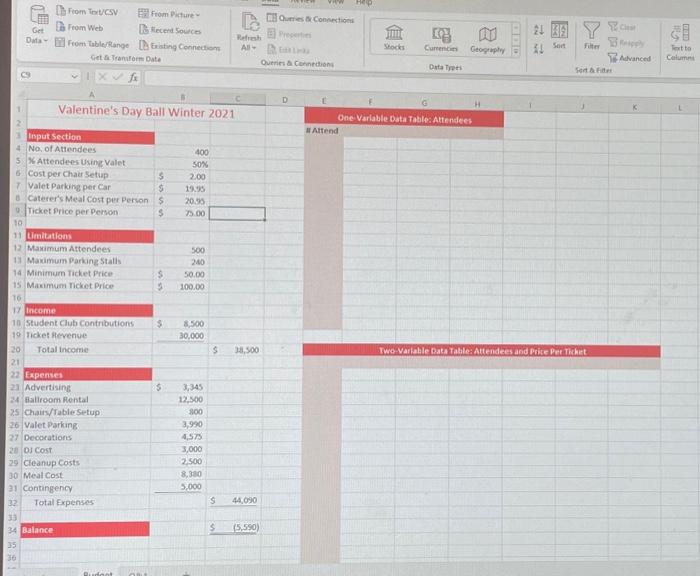Open From Picture dropdown
700x577 pixels.
[169, 14]
